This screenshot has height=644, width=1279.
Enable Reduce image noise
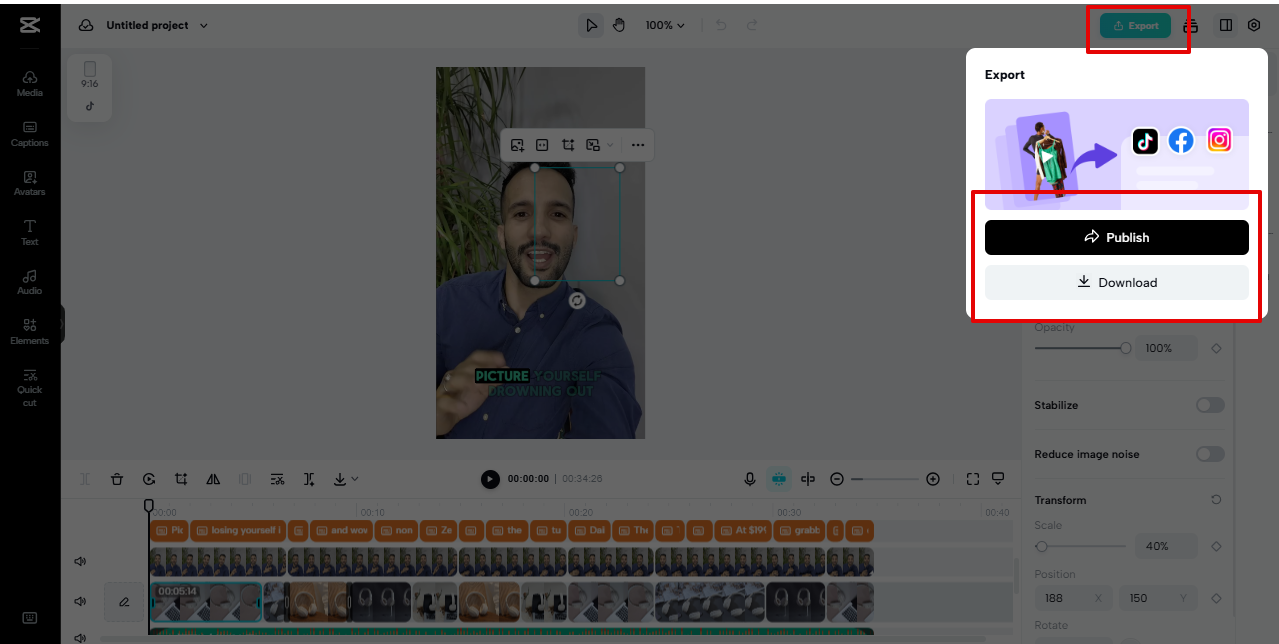1209,454
